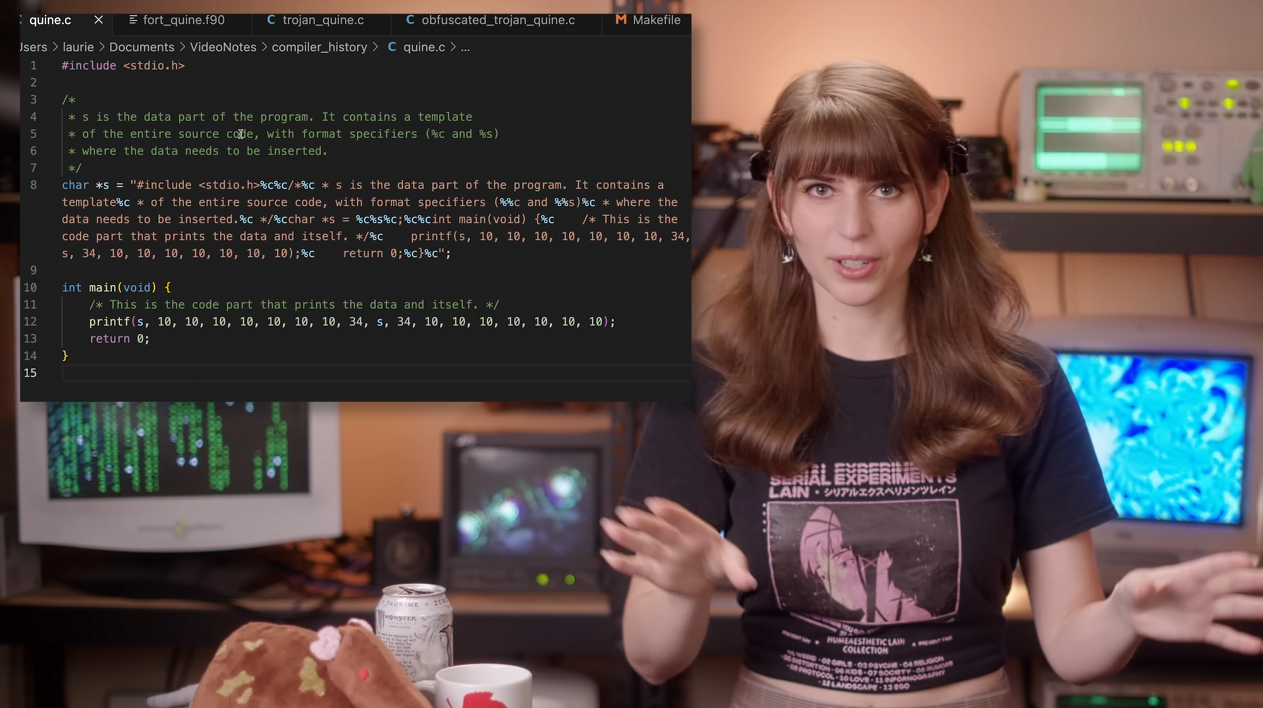This screenshot has width=1263, height=708.
Task: Click 'int main(void) {' on line 10
Action: click(x=116, y=288)
